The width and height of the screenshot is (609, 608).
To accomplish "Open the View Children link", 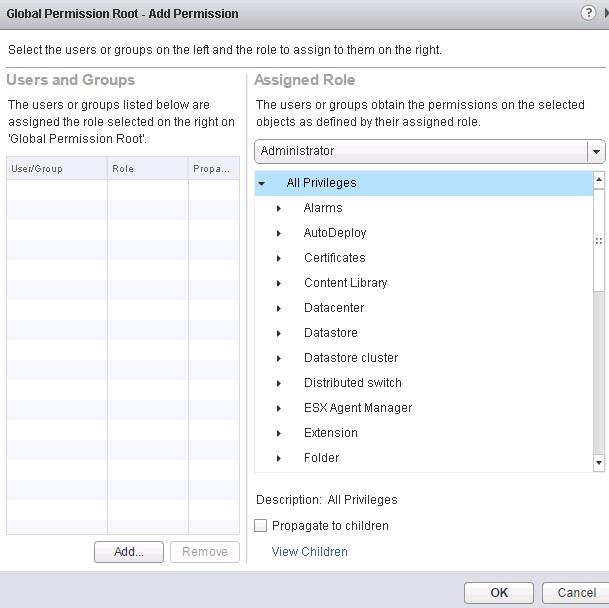I will [x=310, y=551].
